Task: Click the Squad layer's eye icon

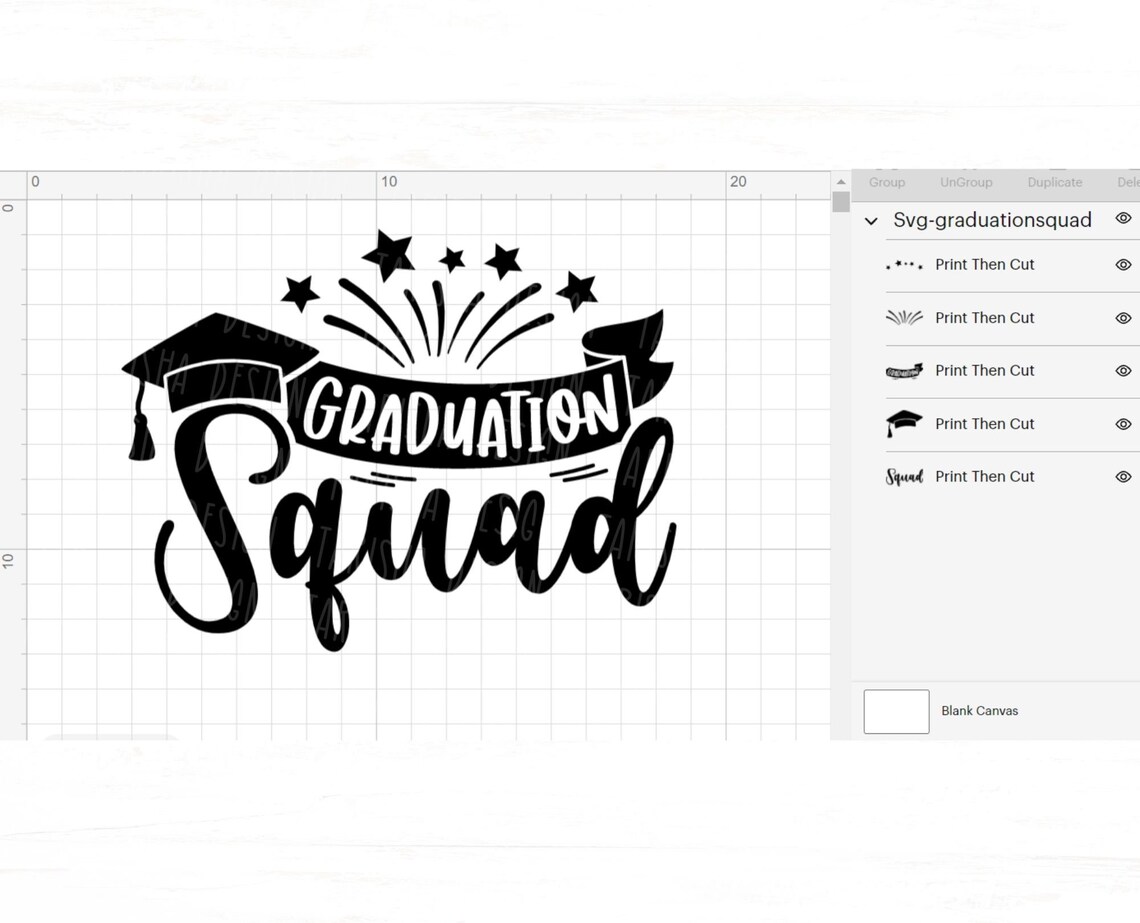Action: coord(1123,477)
